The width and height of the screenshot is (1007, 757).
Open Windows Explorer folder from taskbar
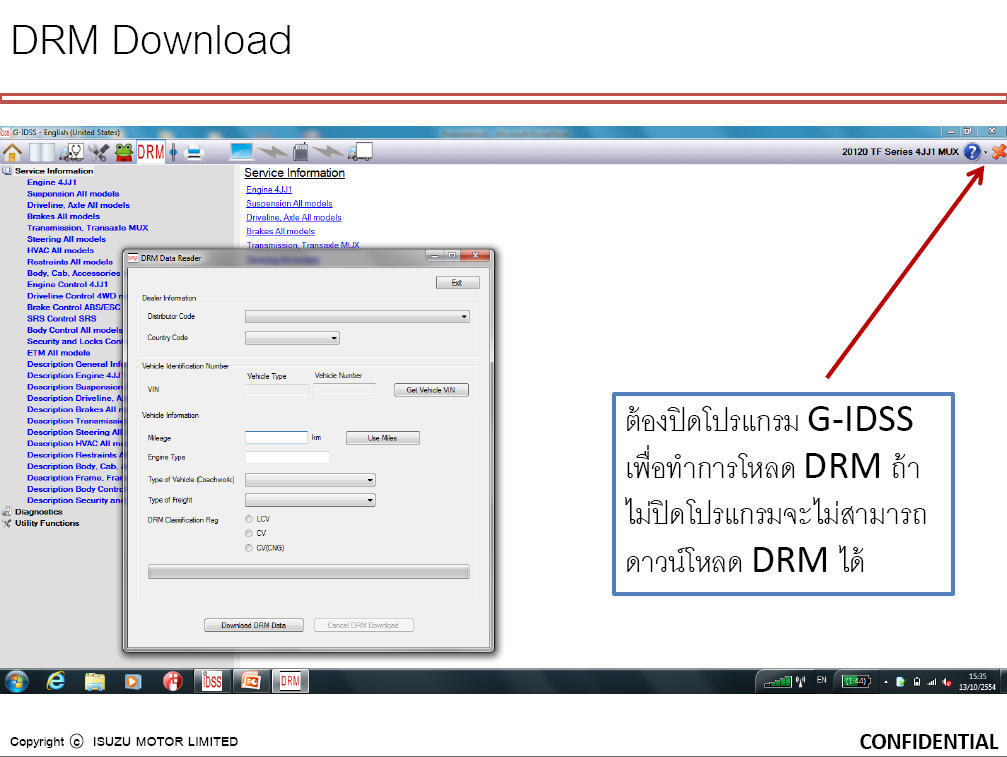(x=94, y=681)
